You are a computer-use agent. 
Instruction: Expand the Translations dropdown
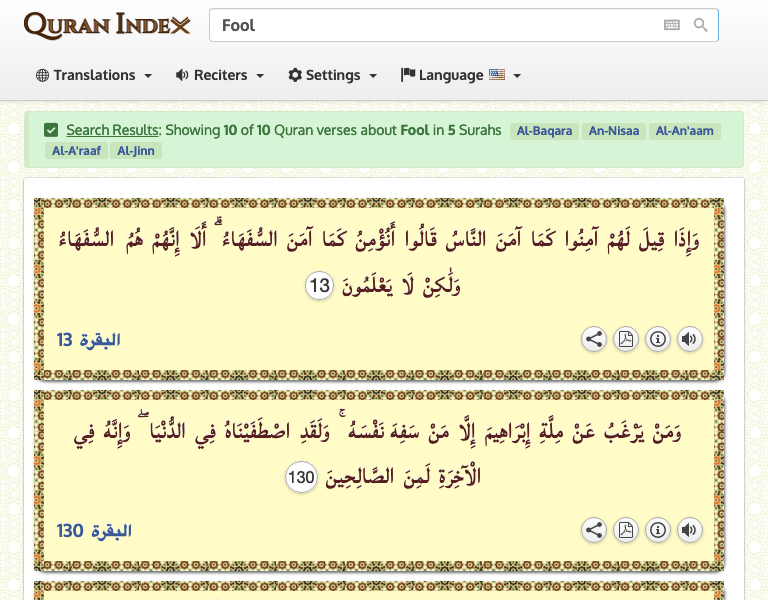tap(94, 75)
